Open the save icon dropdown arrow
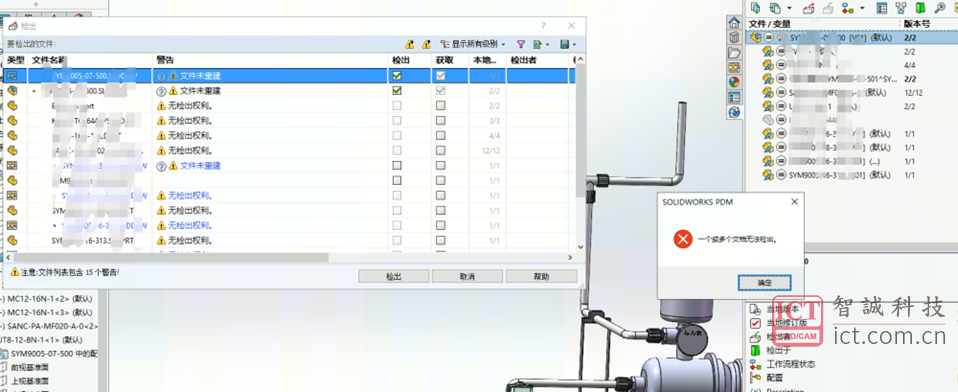Screen dimensions: 958x392 [574, 45]
